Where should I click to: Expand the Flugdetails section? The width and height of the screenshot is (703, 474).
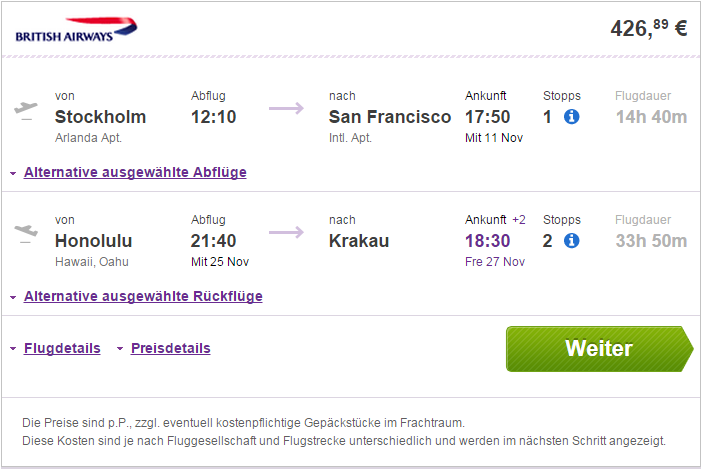tap(62, 348)
